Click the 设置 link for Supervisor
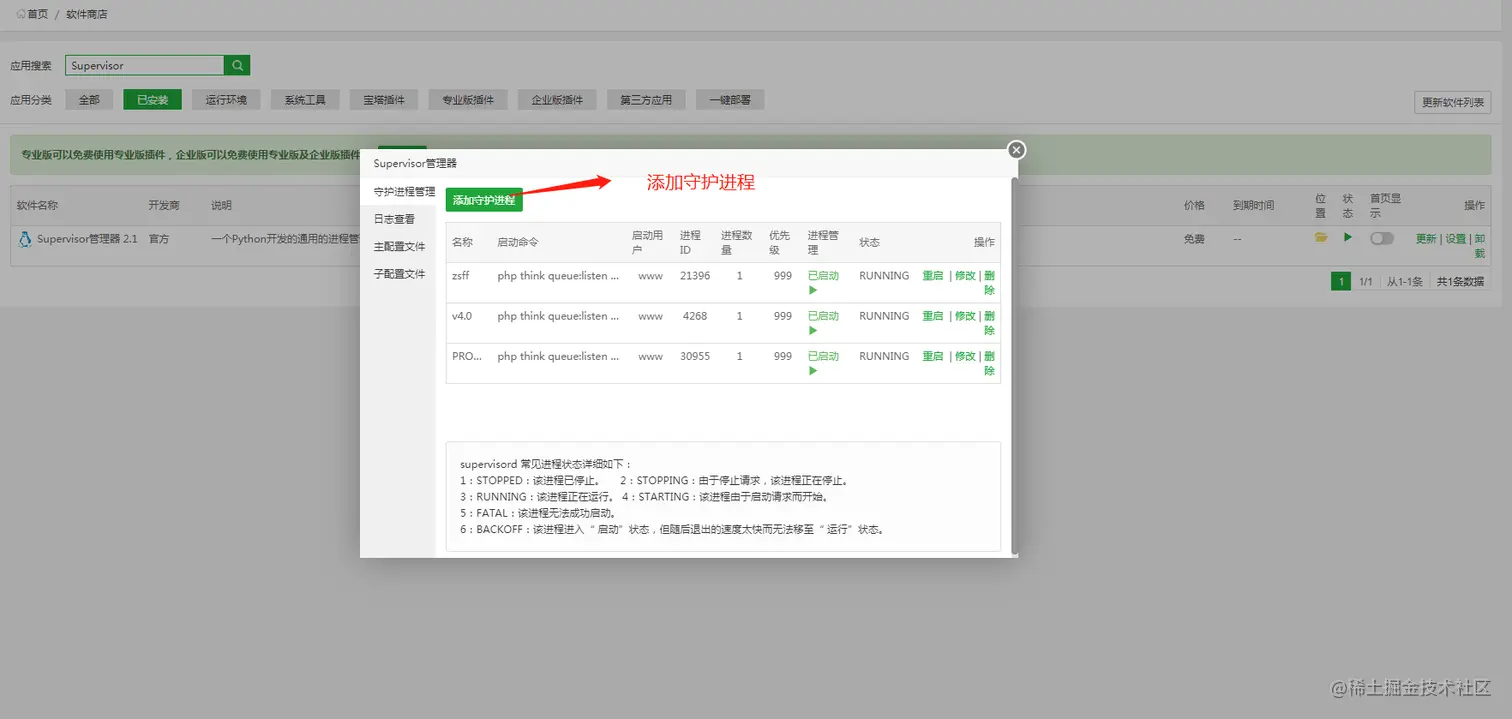The height and width of the screenshot is (719, 1512). point(1456,239)
